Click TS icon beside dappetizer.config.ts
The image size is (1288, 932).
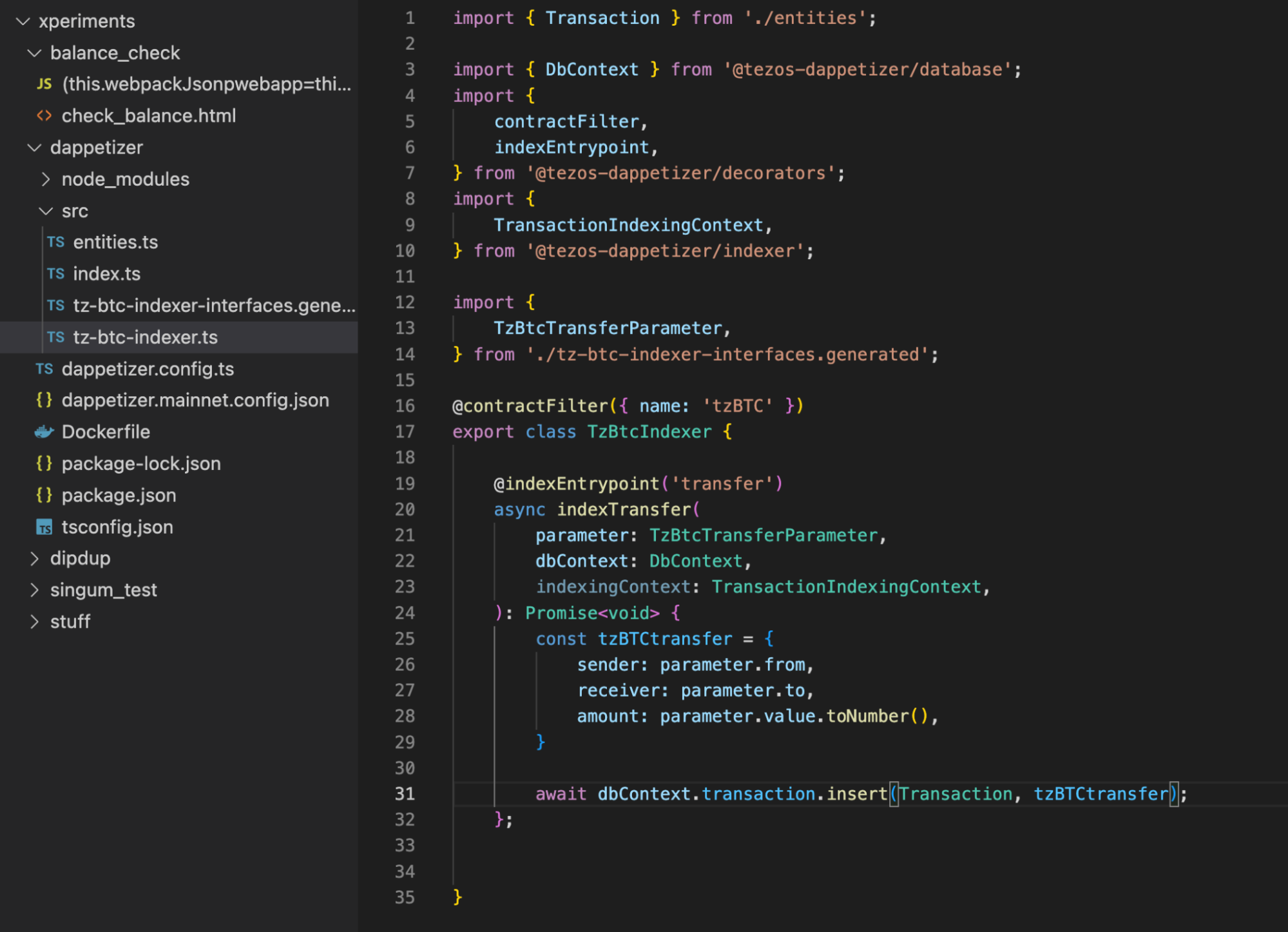44,369
